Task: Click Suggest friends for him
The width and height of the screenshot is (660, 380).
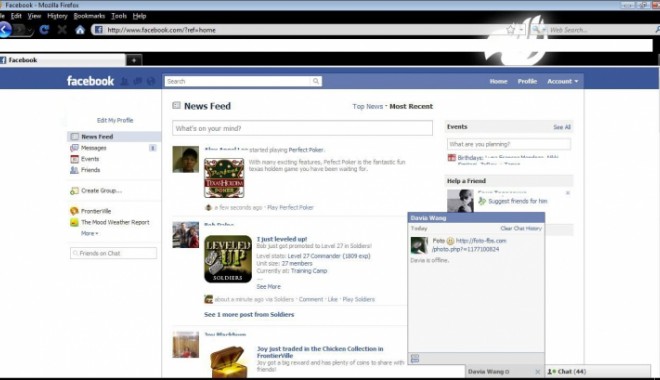Action: click(518, 201)
